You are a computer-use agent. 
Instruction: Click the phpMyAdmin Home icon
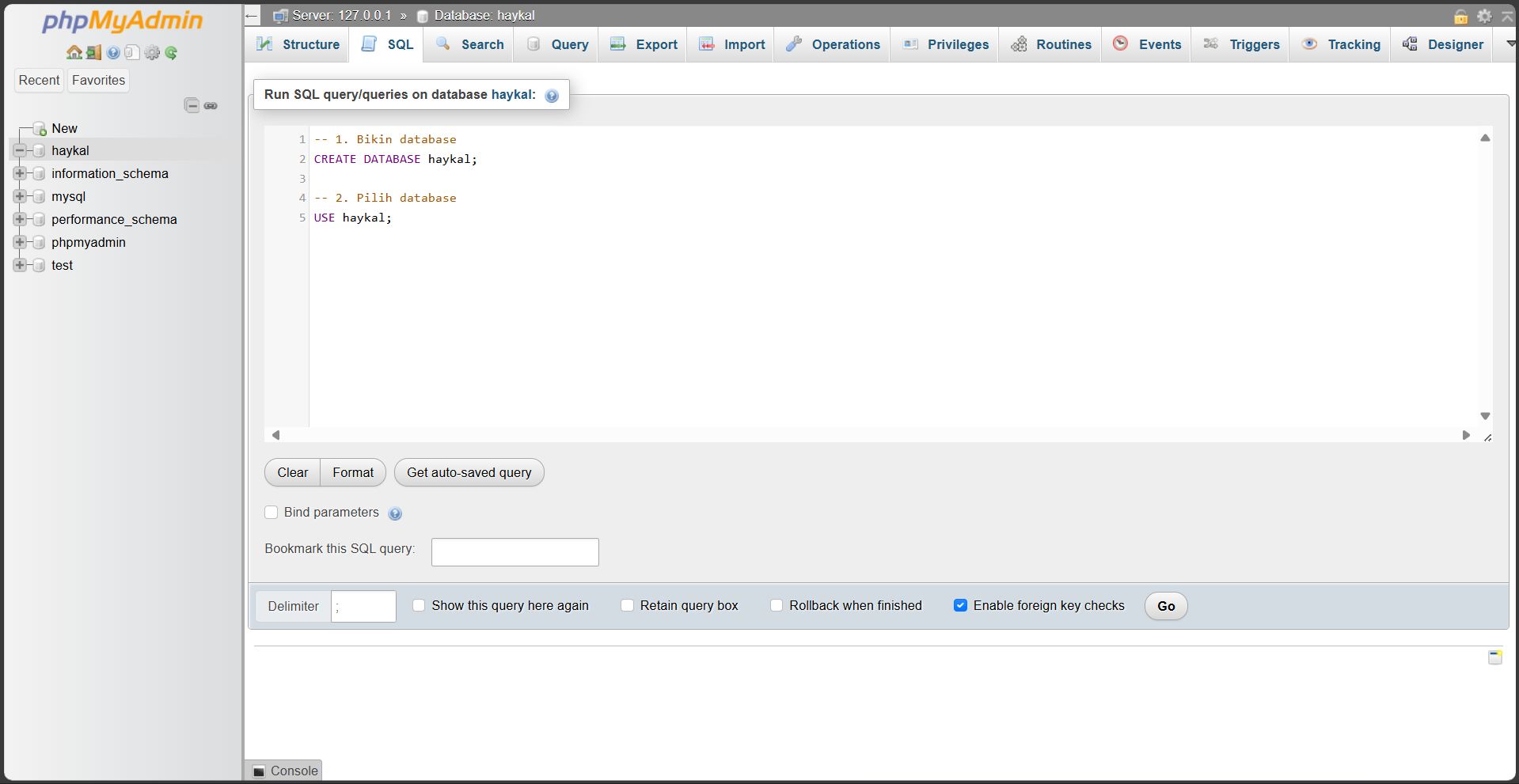pyautogui.click(x=74, y=52)
